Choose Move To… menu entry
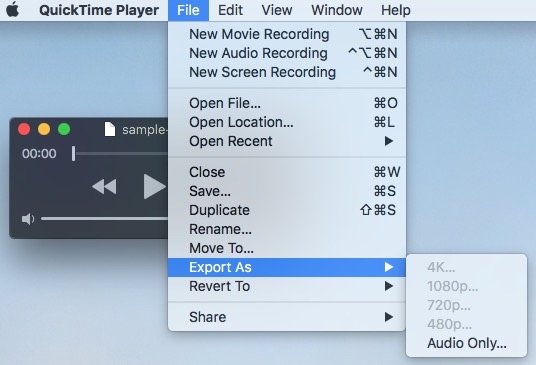536x365 pixels. coord(287,248)
